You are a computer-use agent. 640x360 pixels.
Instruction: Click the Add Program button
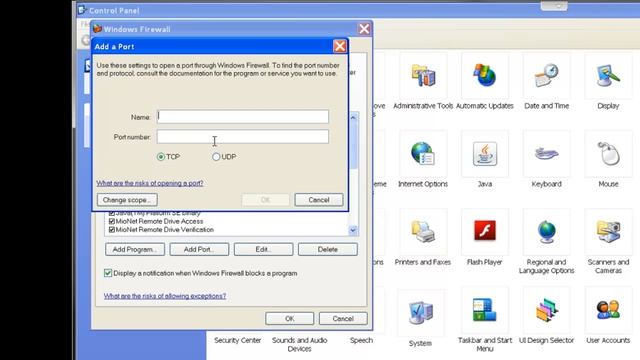[135, 249]
